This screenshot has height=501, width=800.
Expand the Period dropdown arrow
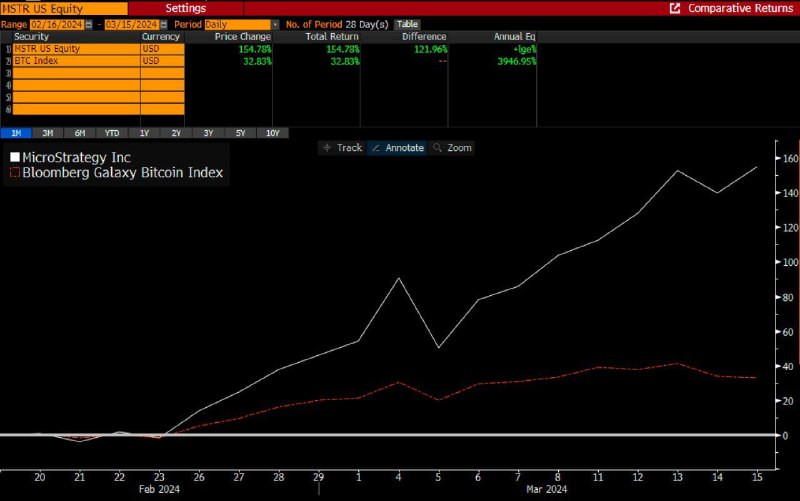click(275, 24)
